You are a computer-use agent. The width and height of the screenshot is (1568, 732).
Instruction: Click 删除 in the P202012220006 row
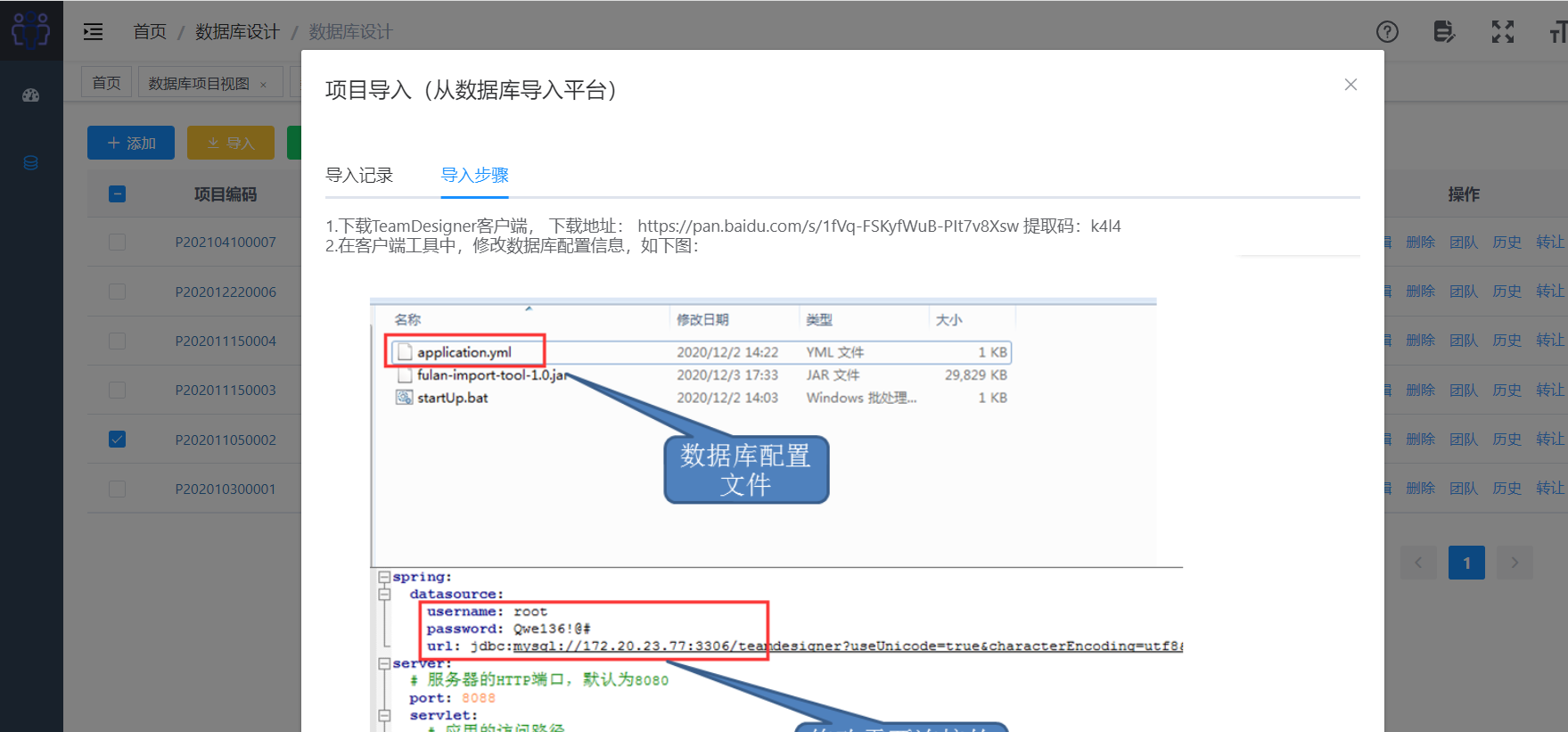coord(1420,292)
